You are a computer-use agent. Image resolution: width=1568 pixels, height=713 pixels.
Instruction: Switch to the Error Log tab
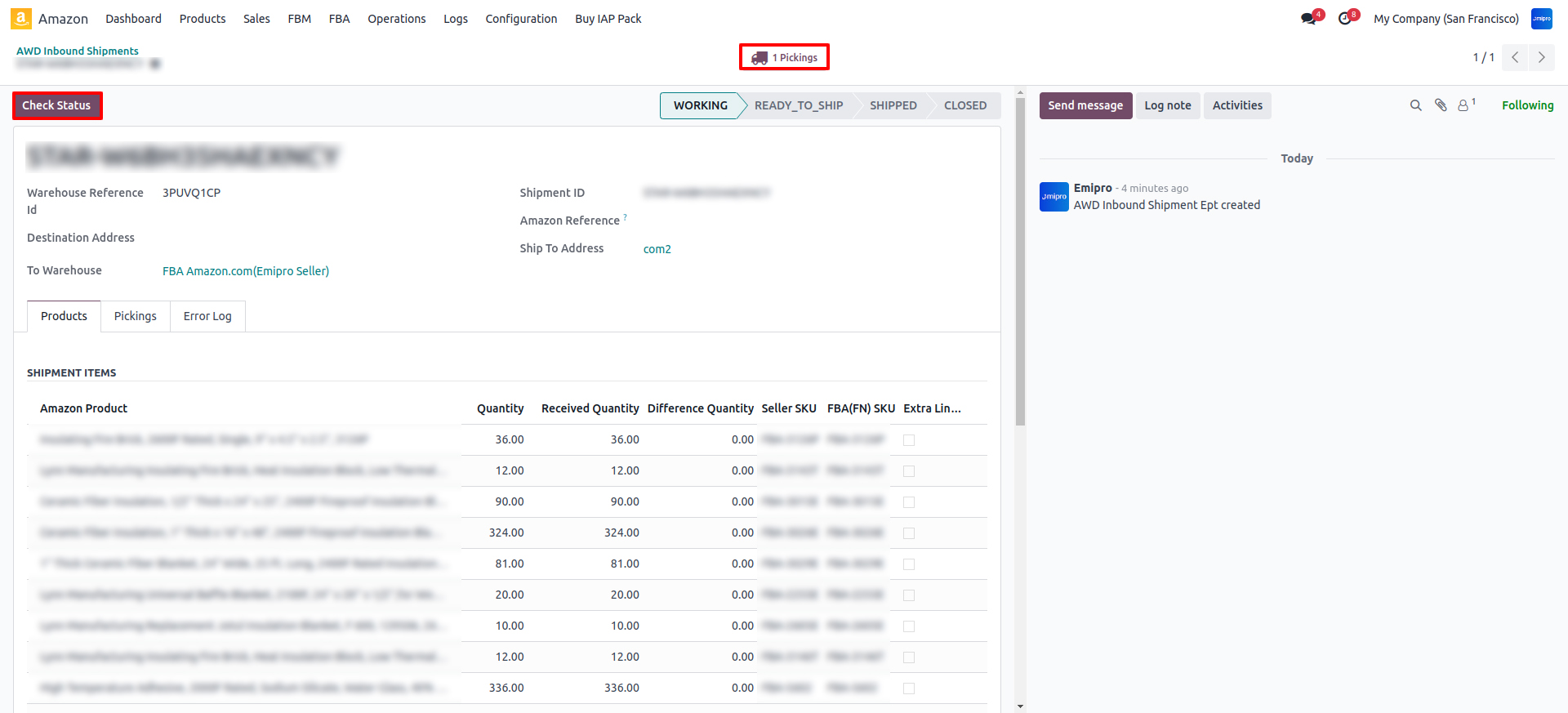pyautogui.click(x=207, y=316)
